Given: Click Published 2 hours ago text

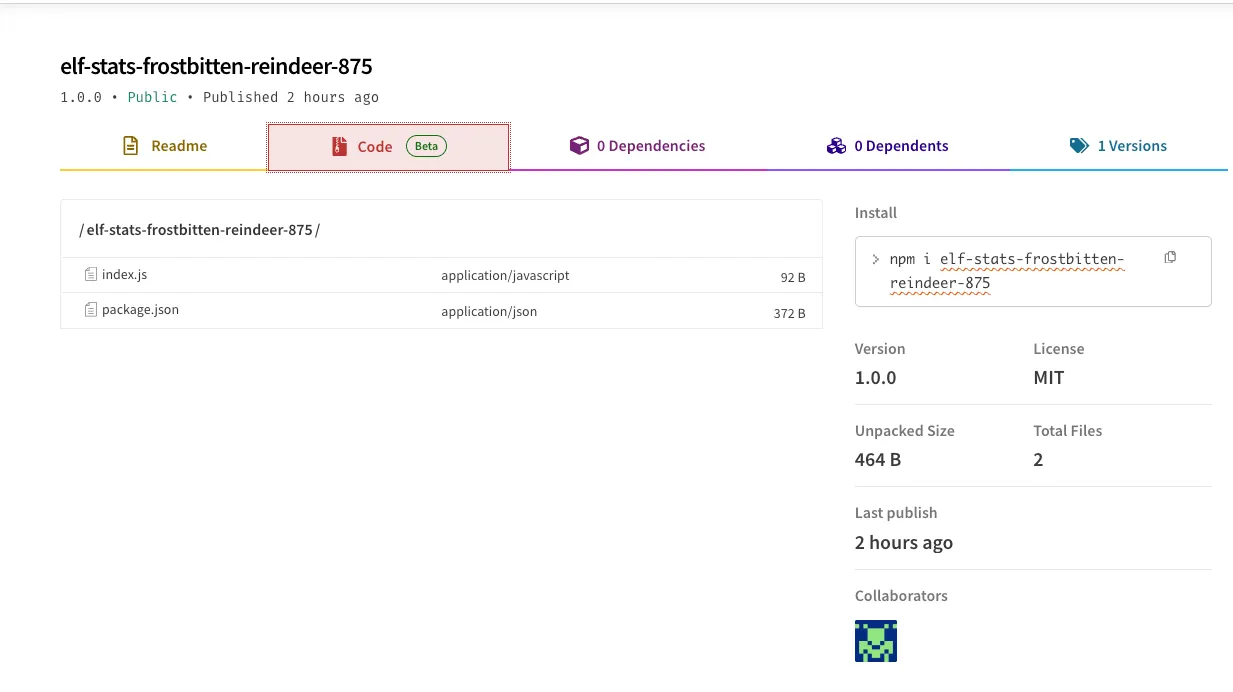Looking at the screenshot, I should [291, 97].
